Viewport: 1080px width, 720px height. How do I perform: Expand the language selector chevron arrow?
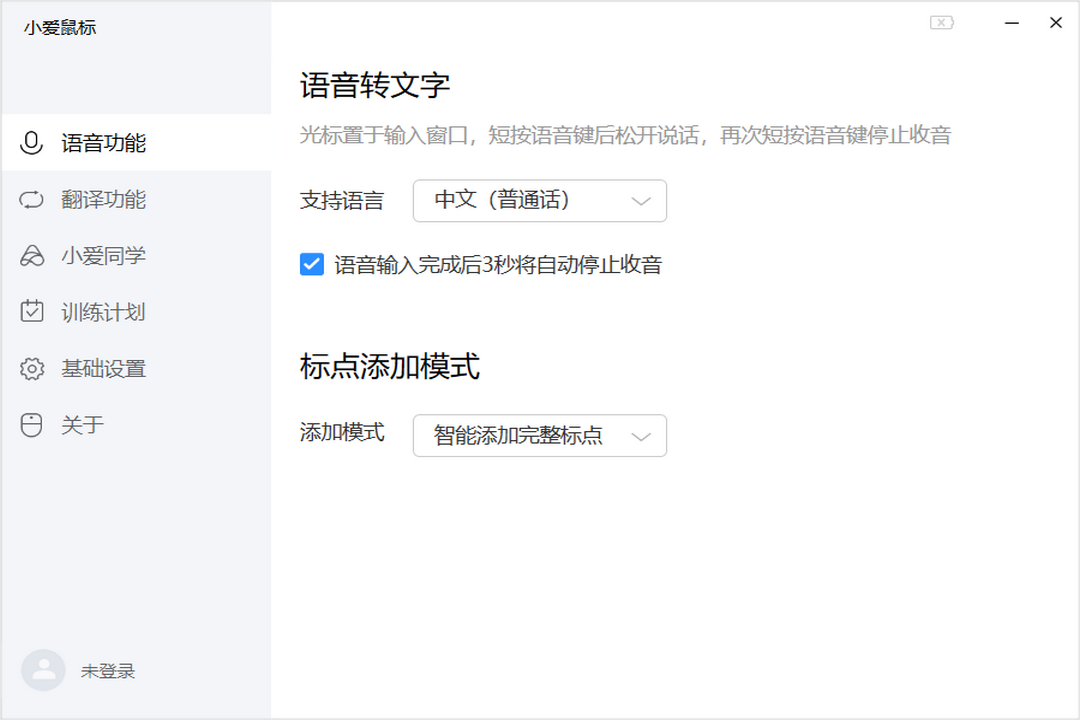tap(641, 201)
